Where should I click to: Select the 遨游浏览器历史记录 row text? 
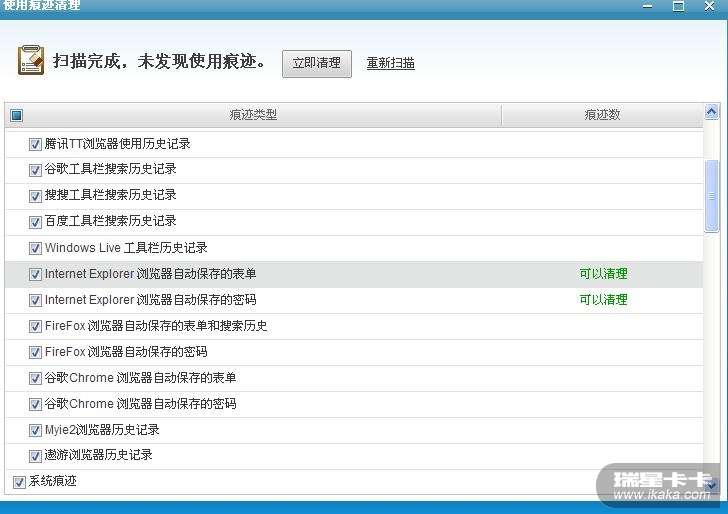tap(98, 455)
